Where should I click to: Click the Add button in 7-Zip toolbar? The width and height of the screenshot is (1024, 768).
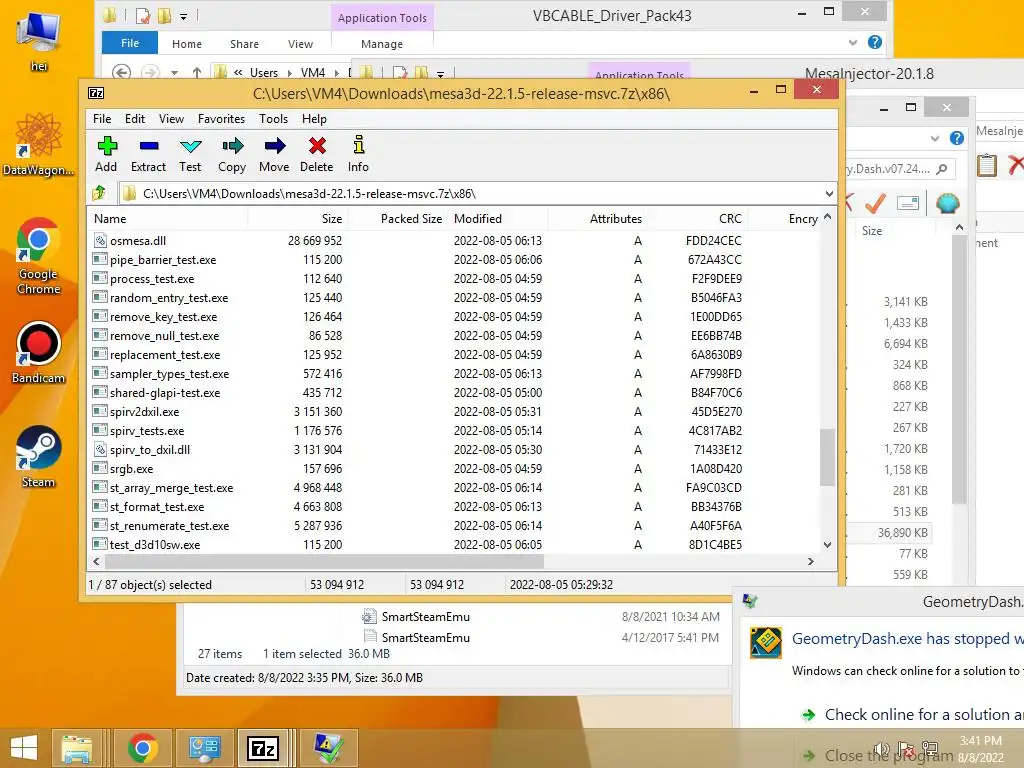pos(106,154)
